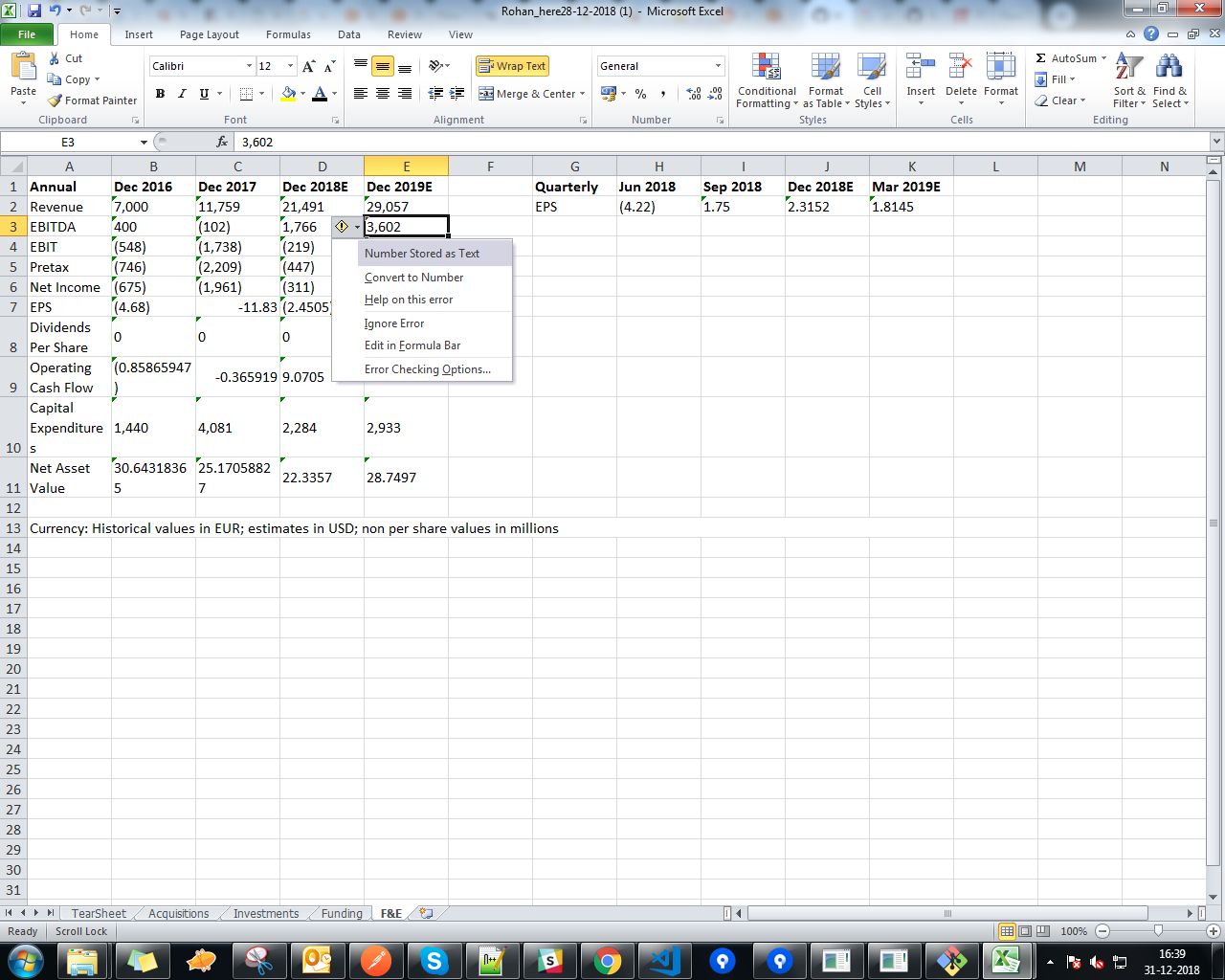Open the Number Format dropdown
The image size is (1225, 980).
click(718, 66)
